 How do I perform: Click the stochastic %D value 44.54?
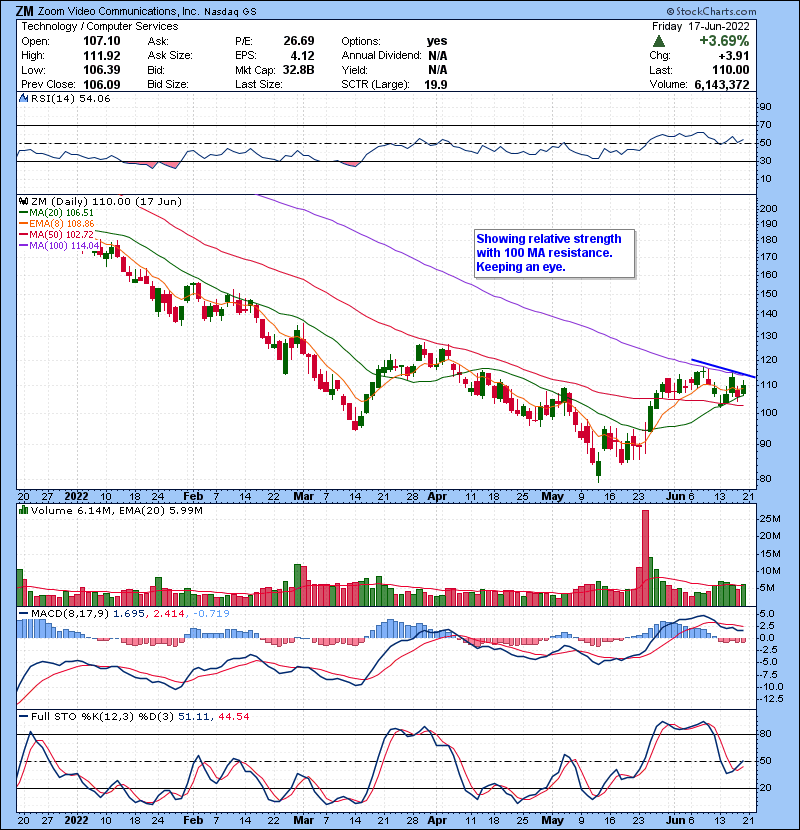click(233, 716)
